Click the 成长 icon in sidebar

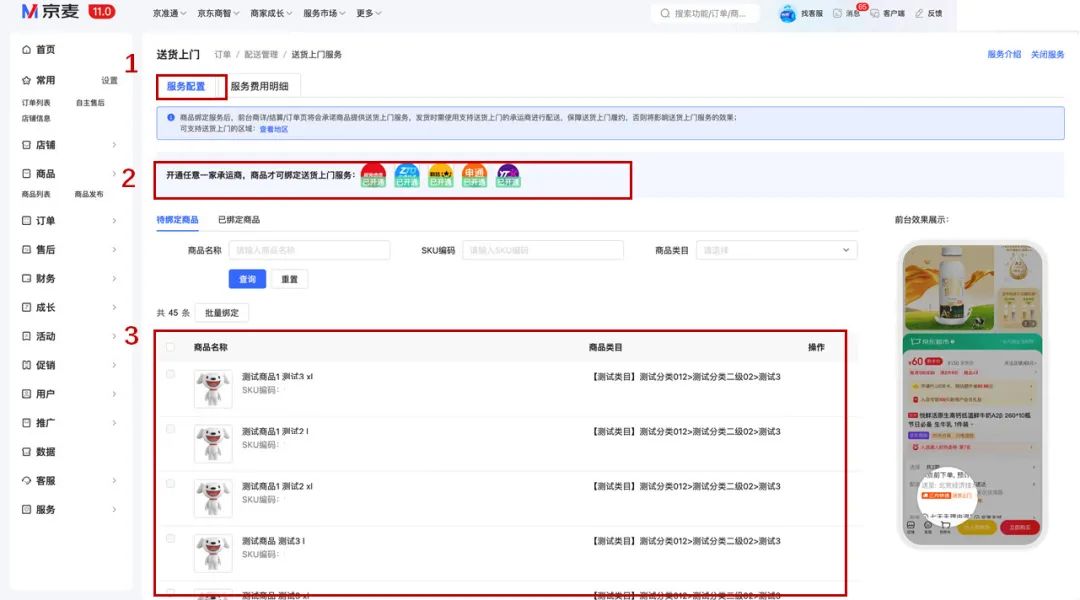click(26, 308)
